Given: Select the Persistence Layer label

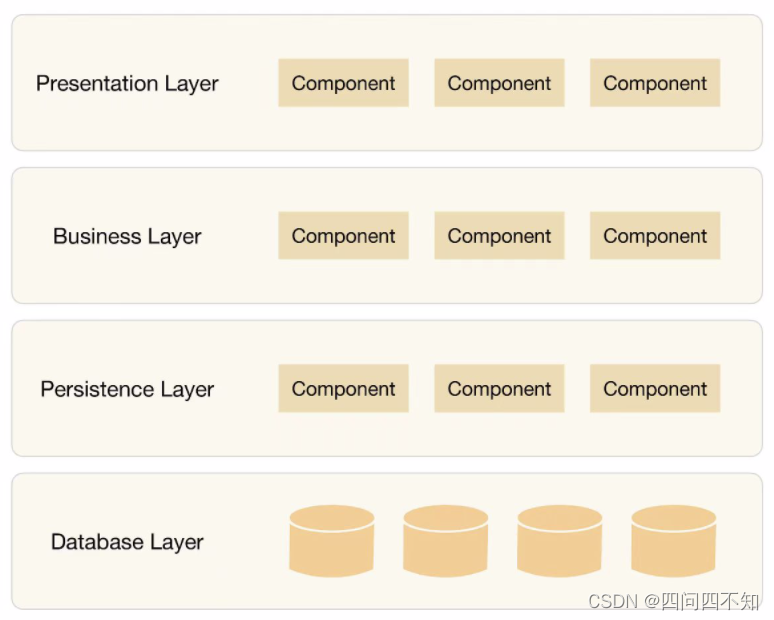Looking at the screenshot, I should (127, 389).
